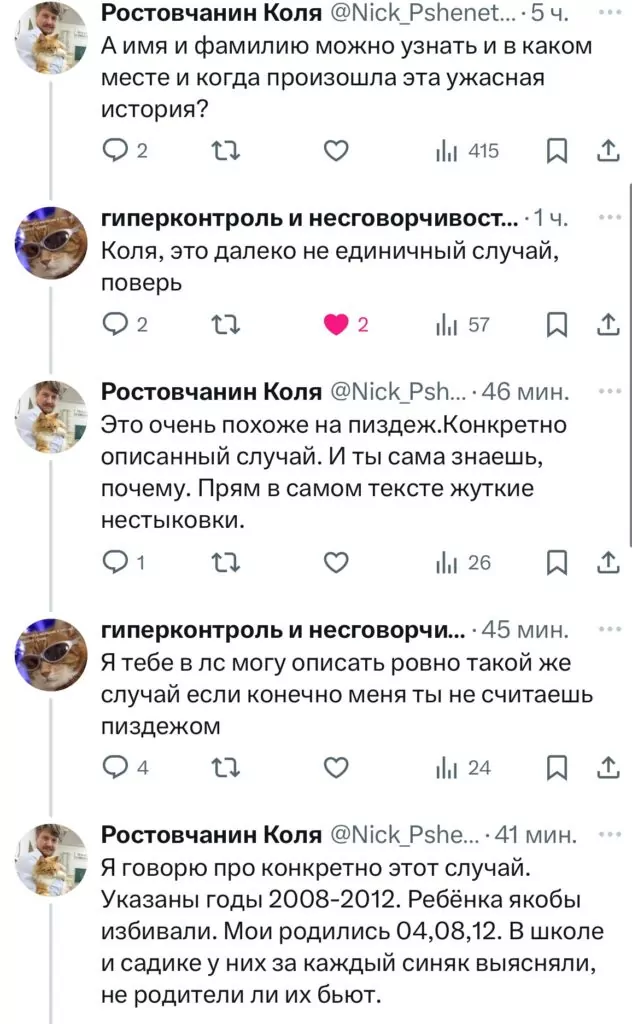Open more options on the 1 ч. tweet
The image size is (632, 1024).
608,217
